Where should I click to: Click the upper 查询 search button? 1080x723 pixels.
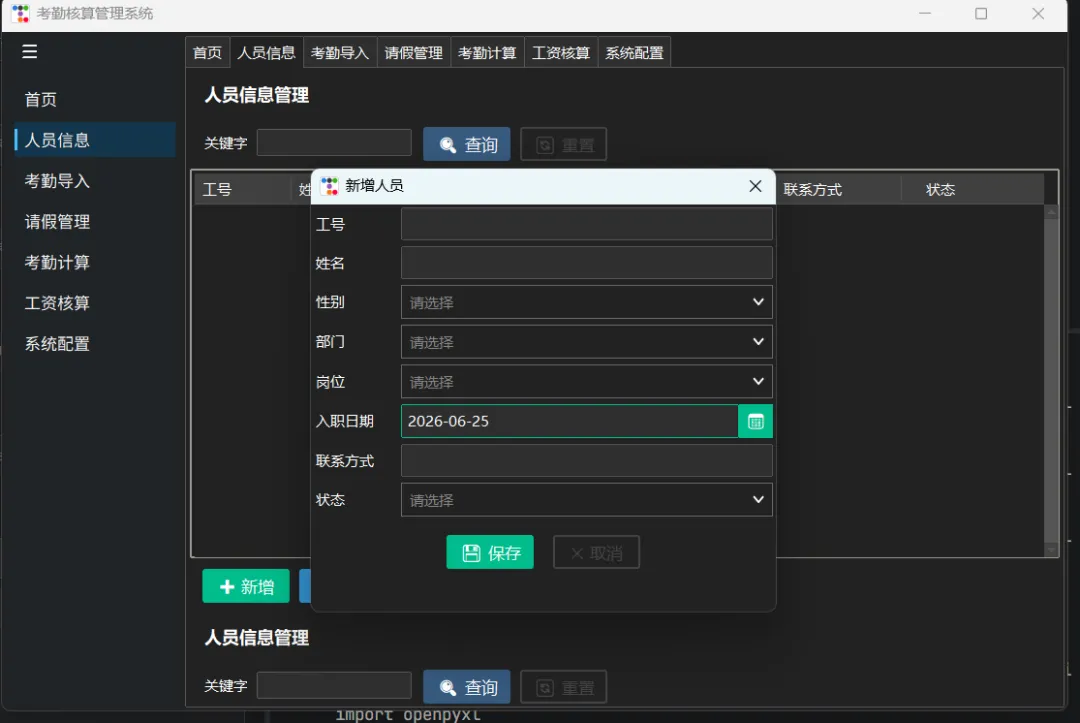(467, 144)
